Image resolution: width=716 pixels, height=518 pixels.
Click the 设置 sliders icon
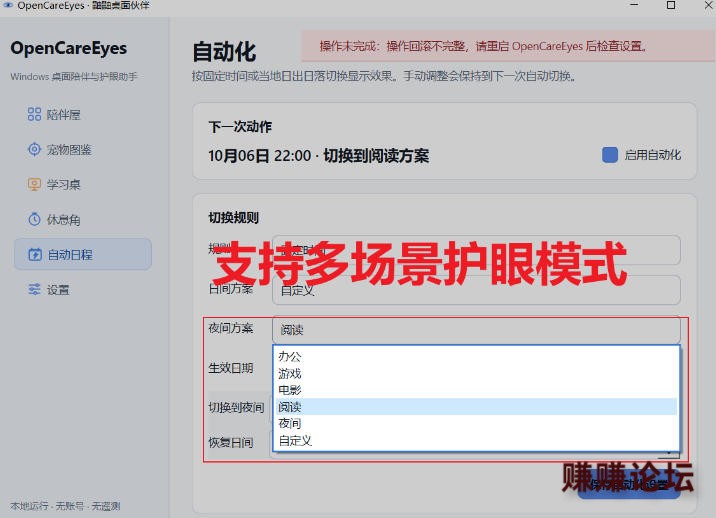[x=34, y=290]
